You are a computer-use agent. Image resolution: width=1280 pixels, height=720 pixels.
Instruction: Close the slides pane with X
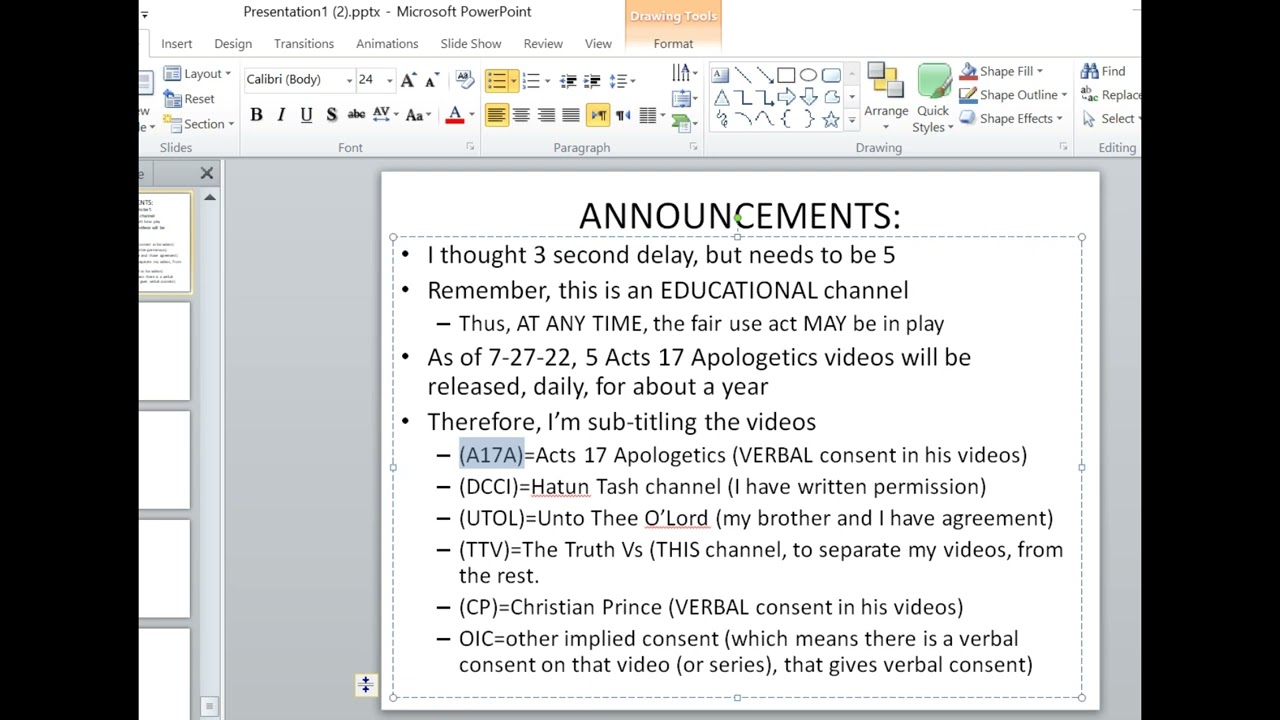[207, 174]
